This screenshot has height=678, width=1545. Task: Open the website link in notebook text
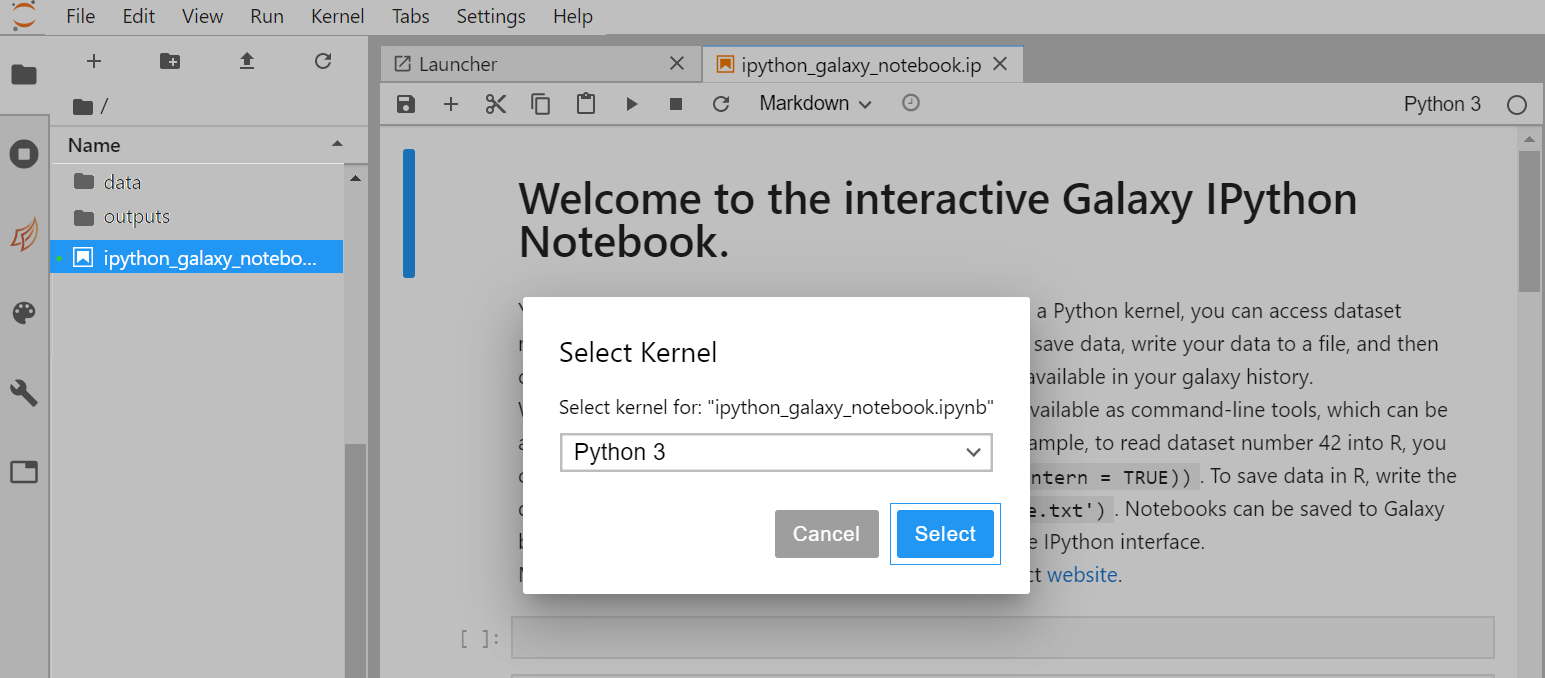(1082, 575)
